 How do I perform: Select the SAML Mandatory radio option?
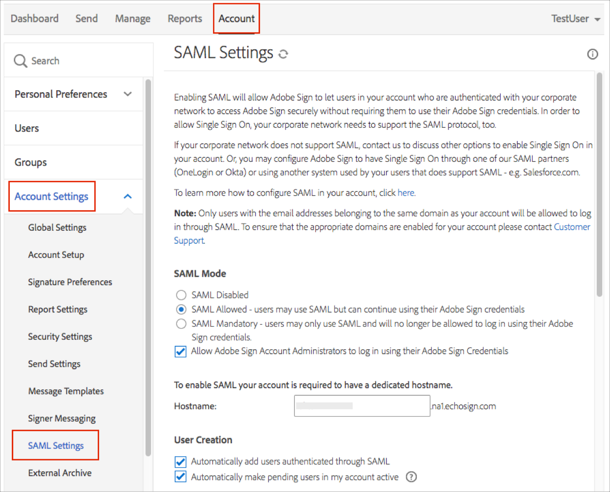181,323
